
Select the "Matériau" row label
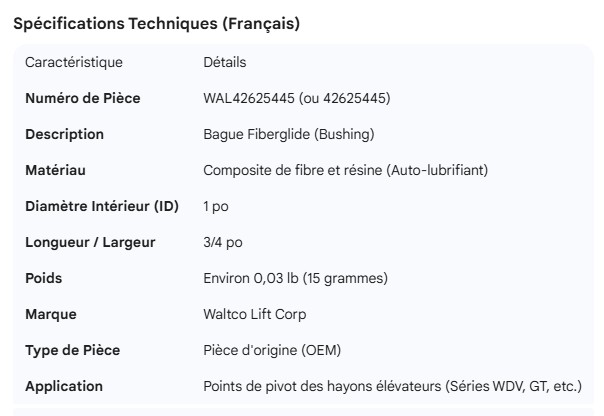(x=55, y=170)
